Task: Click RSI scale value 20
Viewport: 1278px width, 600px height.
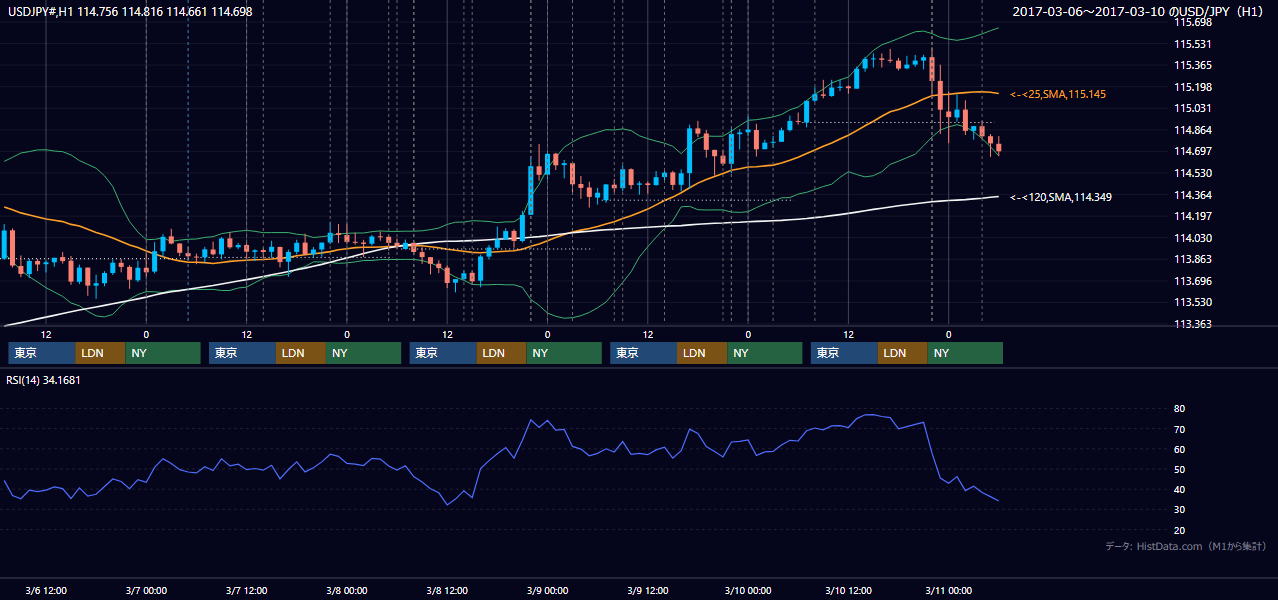Action: tap(1179, 530)
